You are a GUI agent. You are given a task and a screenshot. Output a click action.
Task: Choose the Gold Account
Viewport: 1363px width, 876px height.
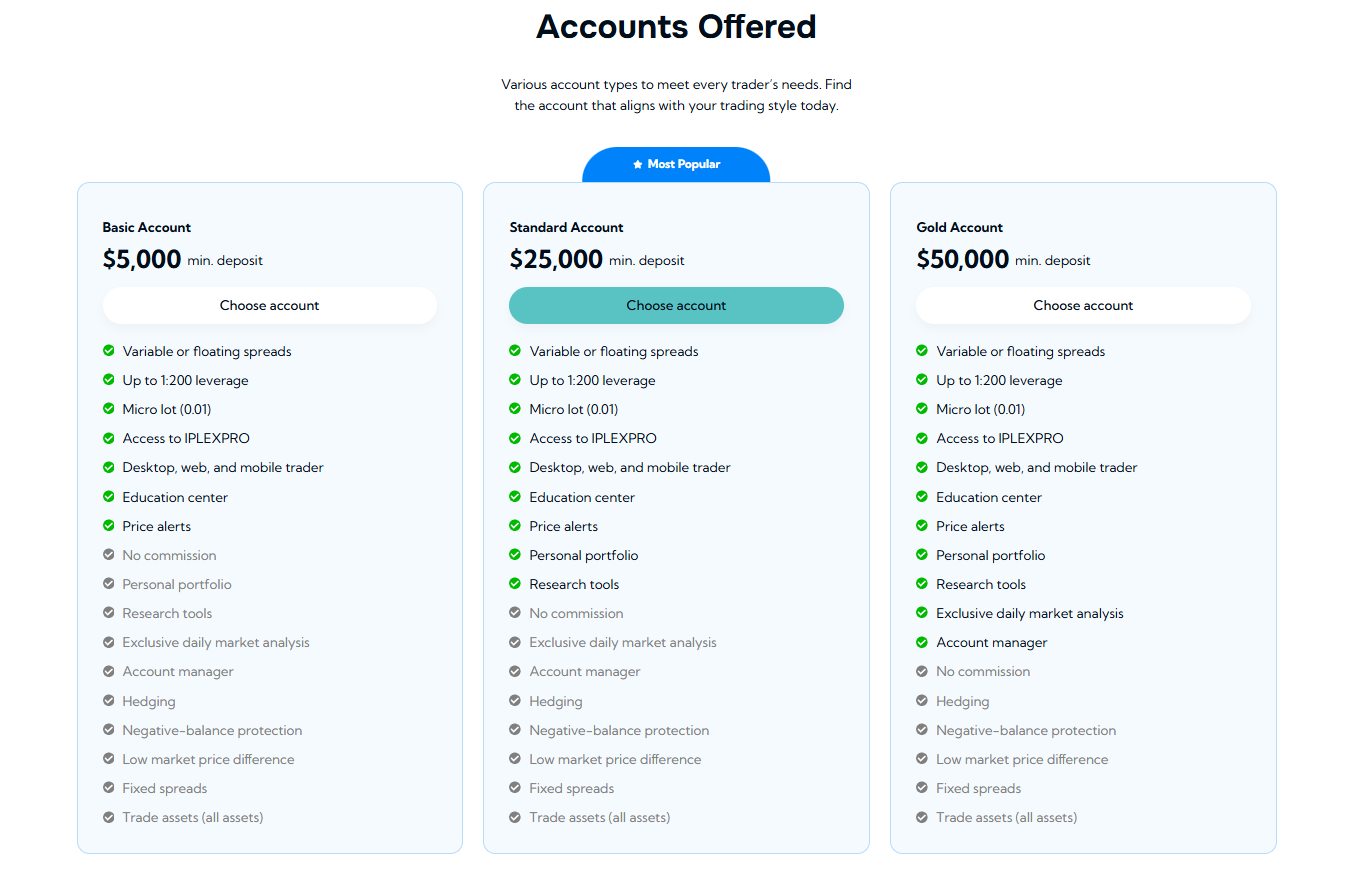[x=1083, y=306]
